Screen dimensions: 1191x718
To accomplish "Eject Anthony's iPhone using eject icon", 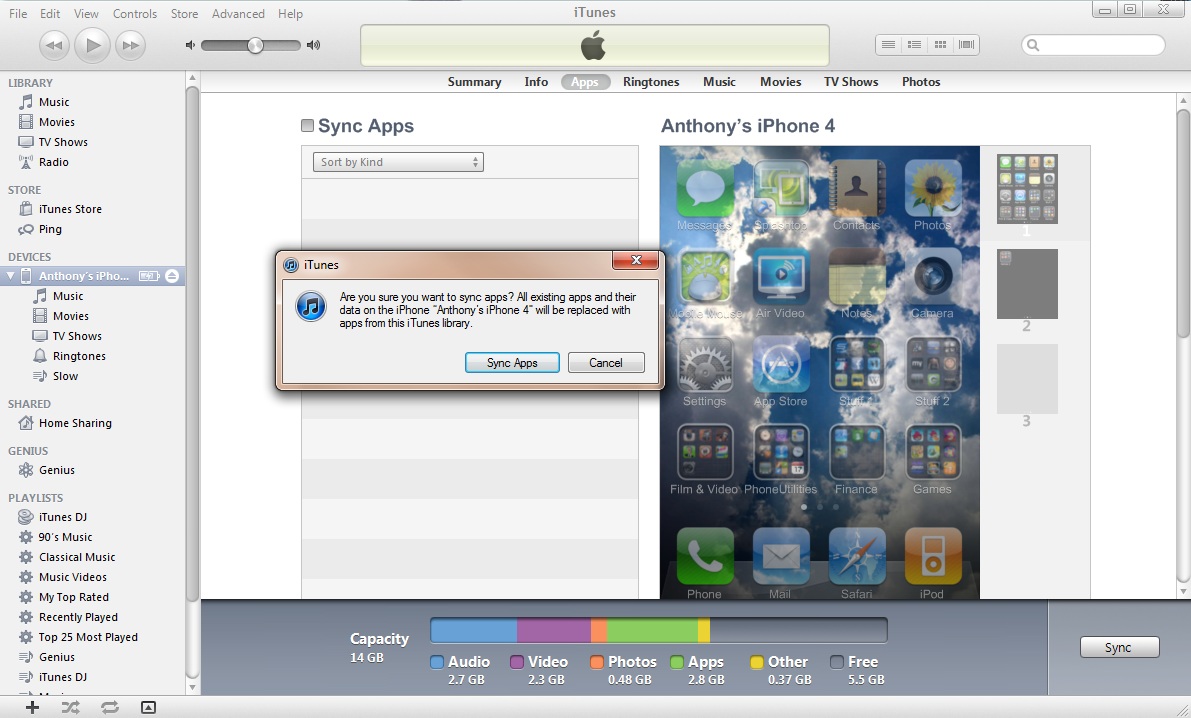I will (x=172, y=276).
